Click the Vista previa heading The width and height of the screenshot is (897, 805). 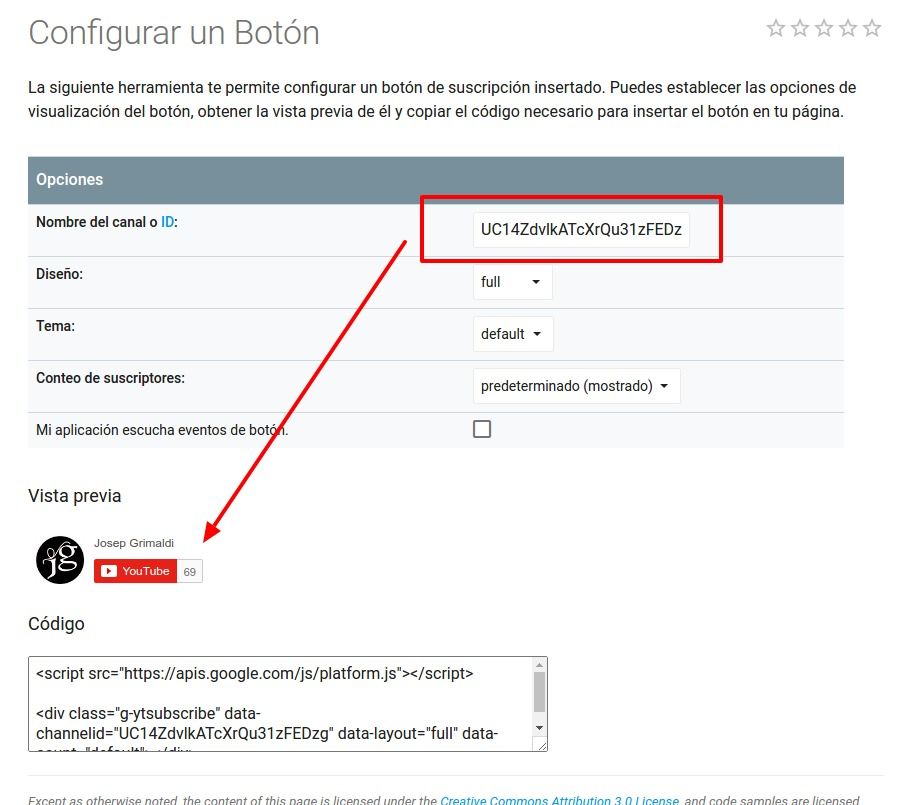click(x=74, y=495)
